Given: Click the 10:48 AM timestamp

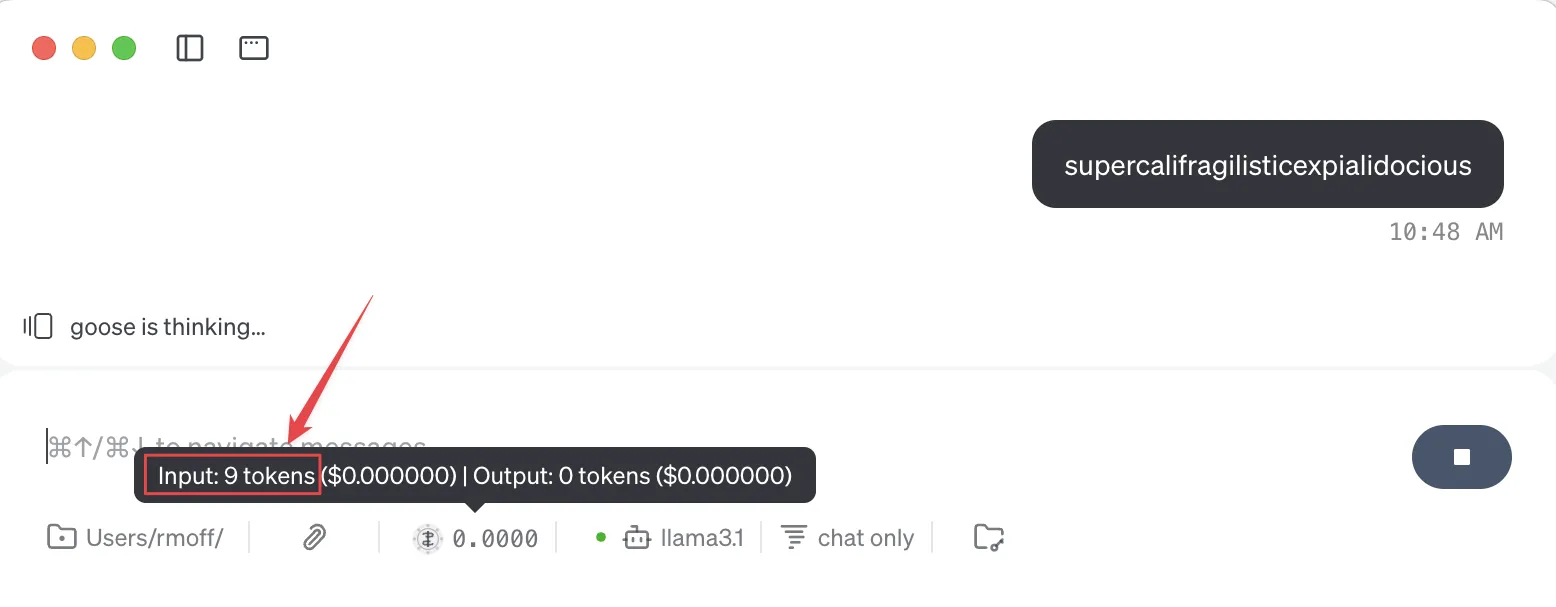Looking at the screenshot, I should [1445, 232].
